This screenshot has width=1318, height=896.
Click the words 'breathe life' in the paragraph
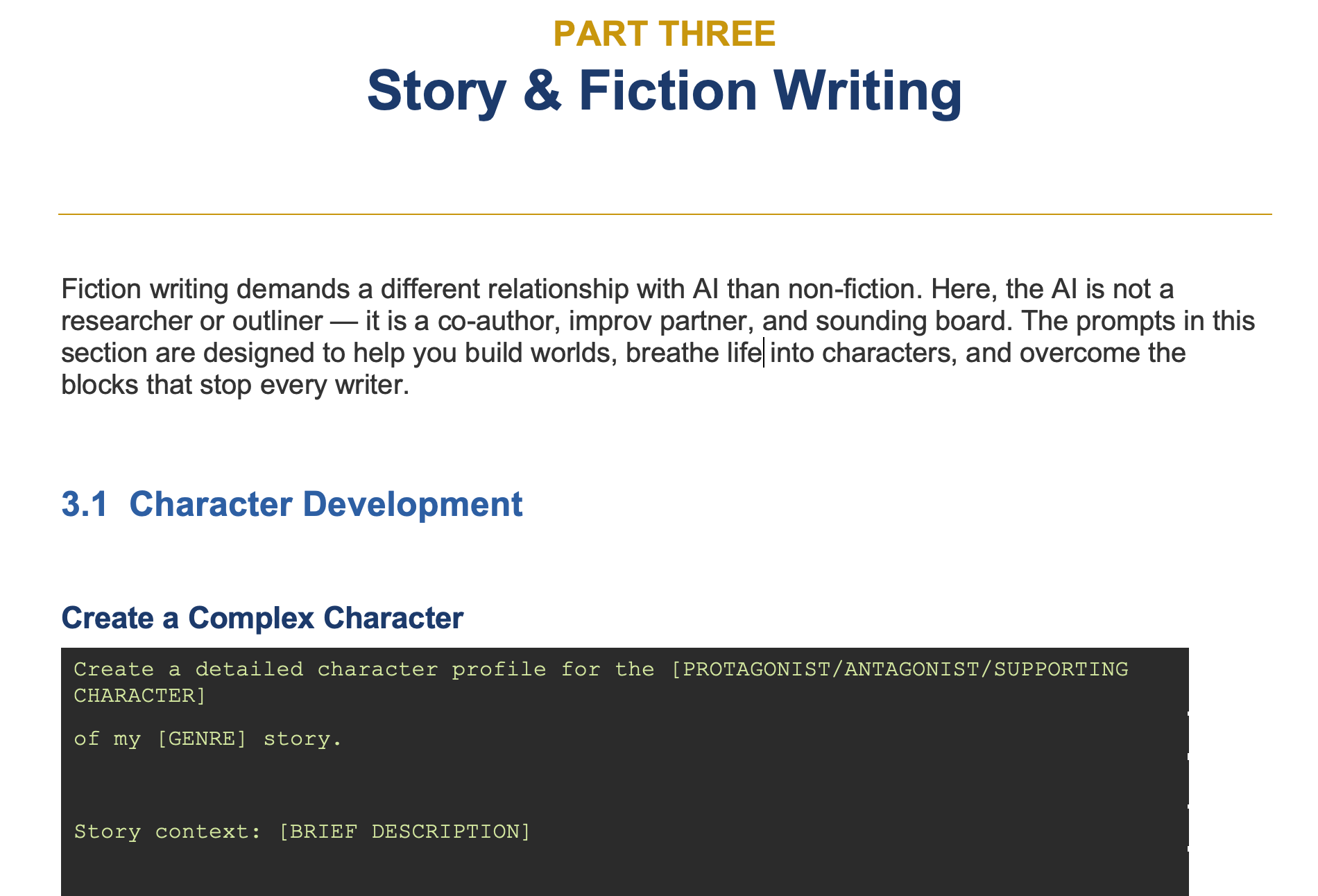point(693,352)
